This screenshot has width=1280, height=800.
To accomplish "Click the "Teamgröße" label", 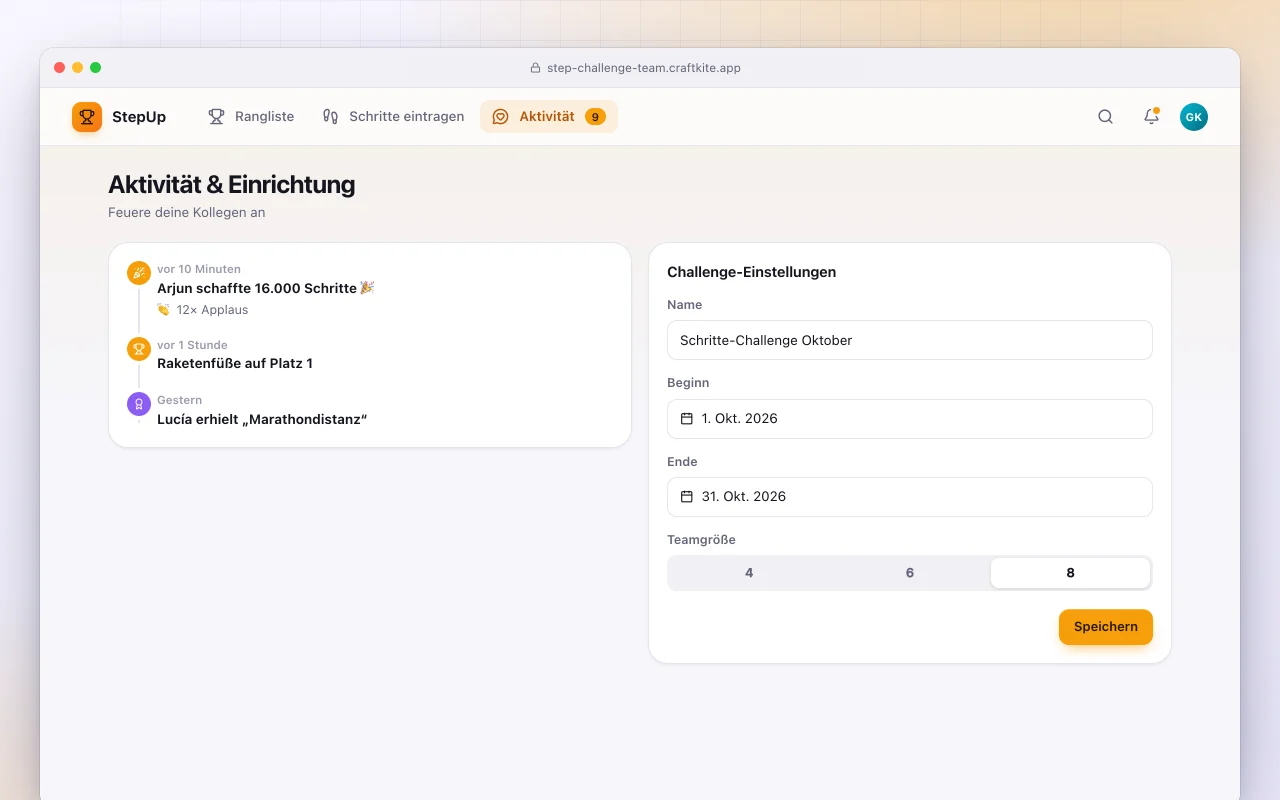I will point(701,540).
